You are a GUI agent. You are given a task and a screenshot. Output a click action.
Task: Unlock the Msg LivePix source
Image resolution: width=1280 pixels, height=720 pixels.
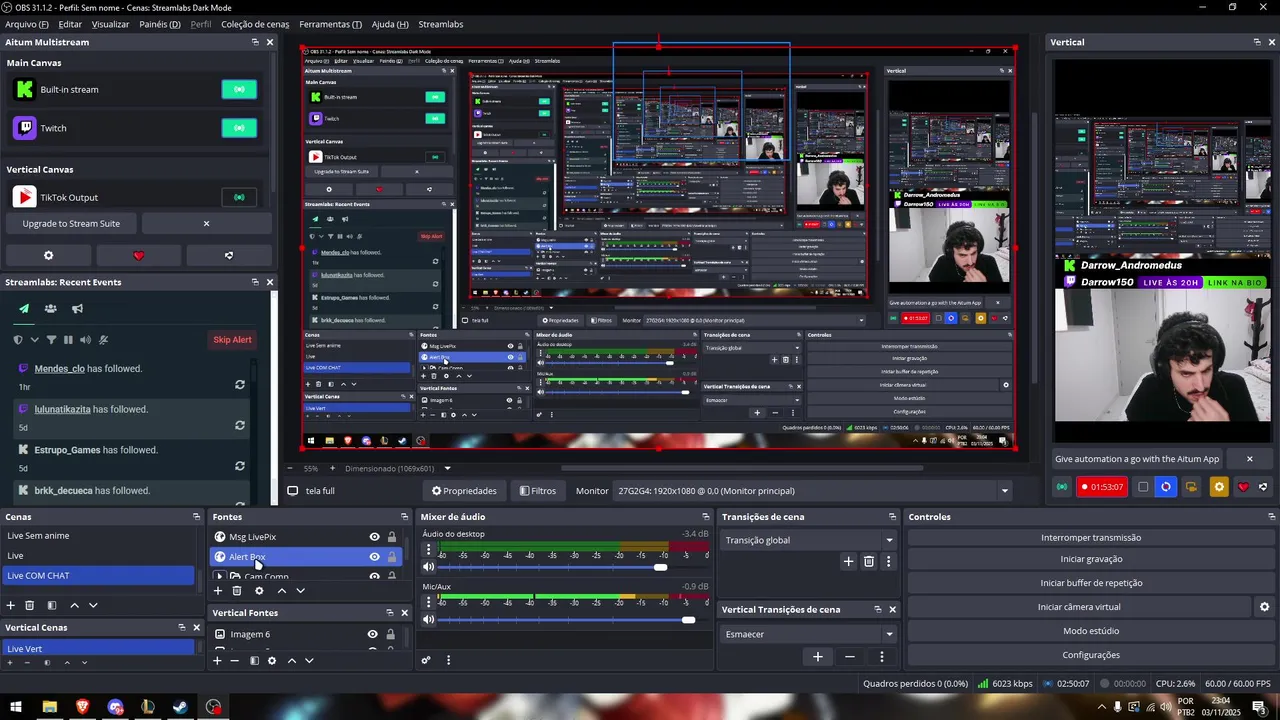coord(392,537)
